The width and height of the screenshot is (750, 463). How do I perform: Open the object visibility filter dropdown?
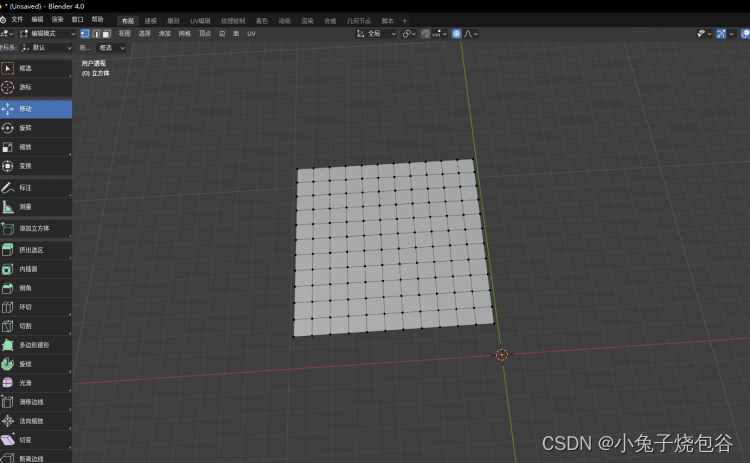point(704,33)
